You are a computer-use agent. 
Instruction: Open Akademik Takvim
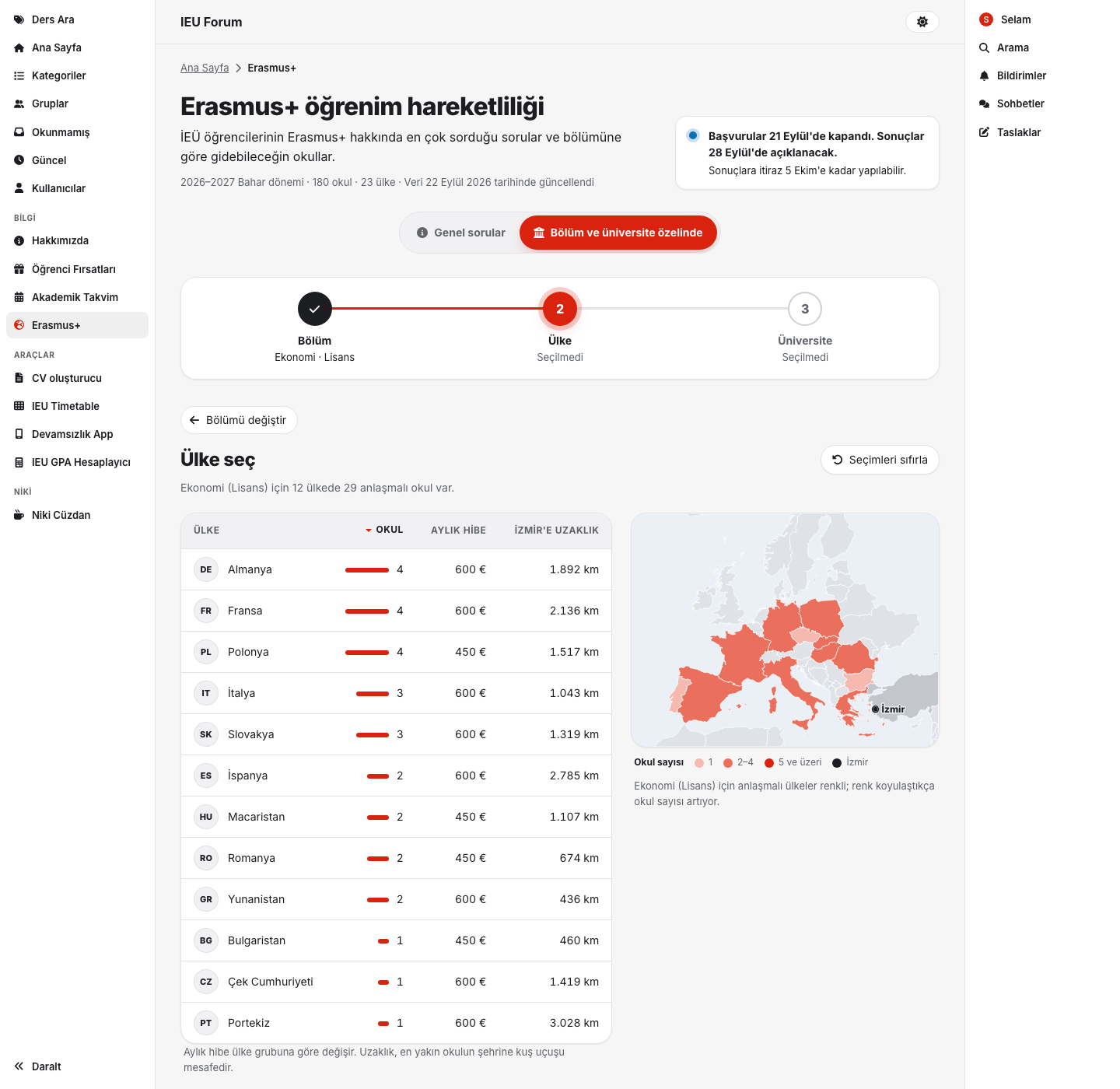pyautogui.click(x=77, y=297)
